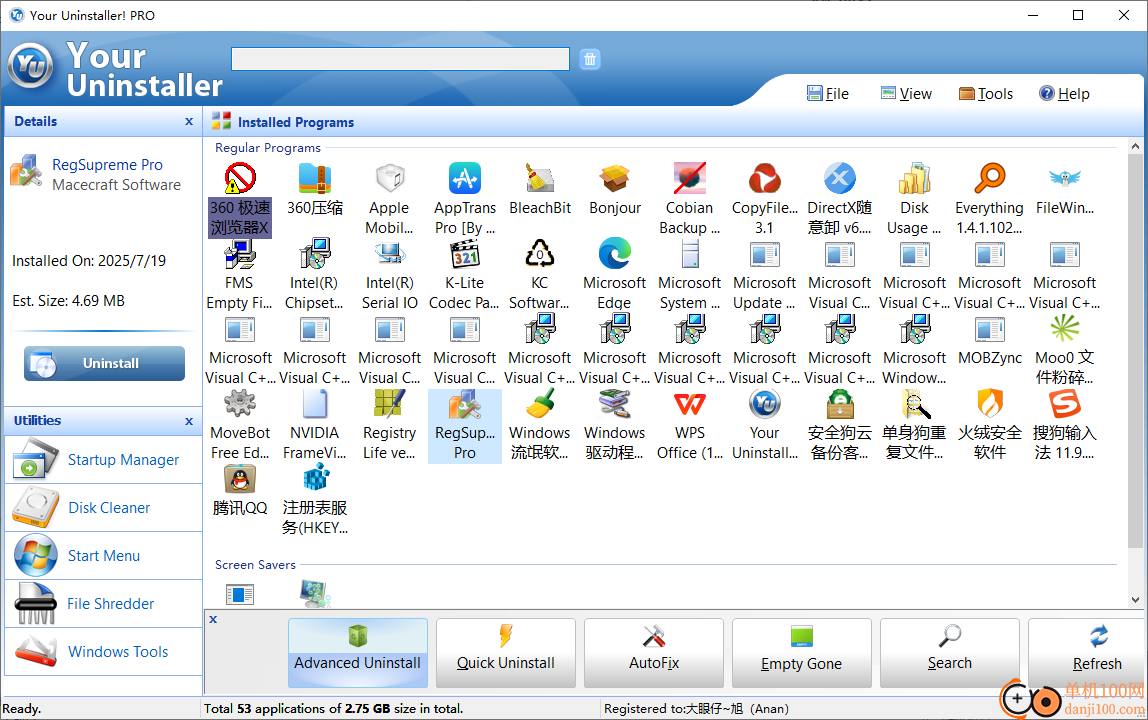Screen dimensions: 1148x720
Task: Select AppTrans Pro program icon
Action: (465, 179)
